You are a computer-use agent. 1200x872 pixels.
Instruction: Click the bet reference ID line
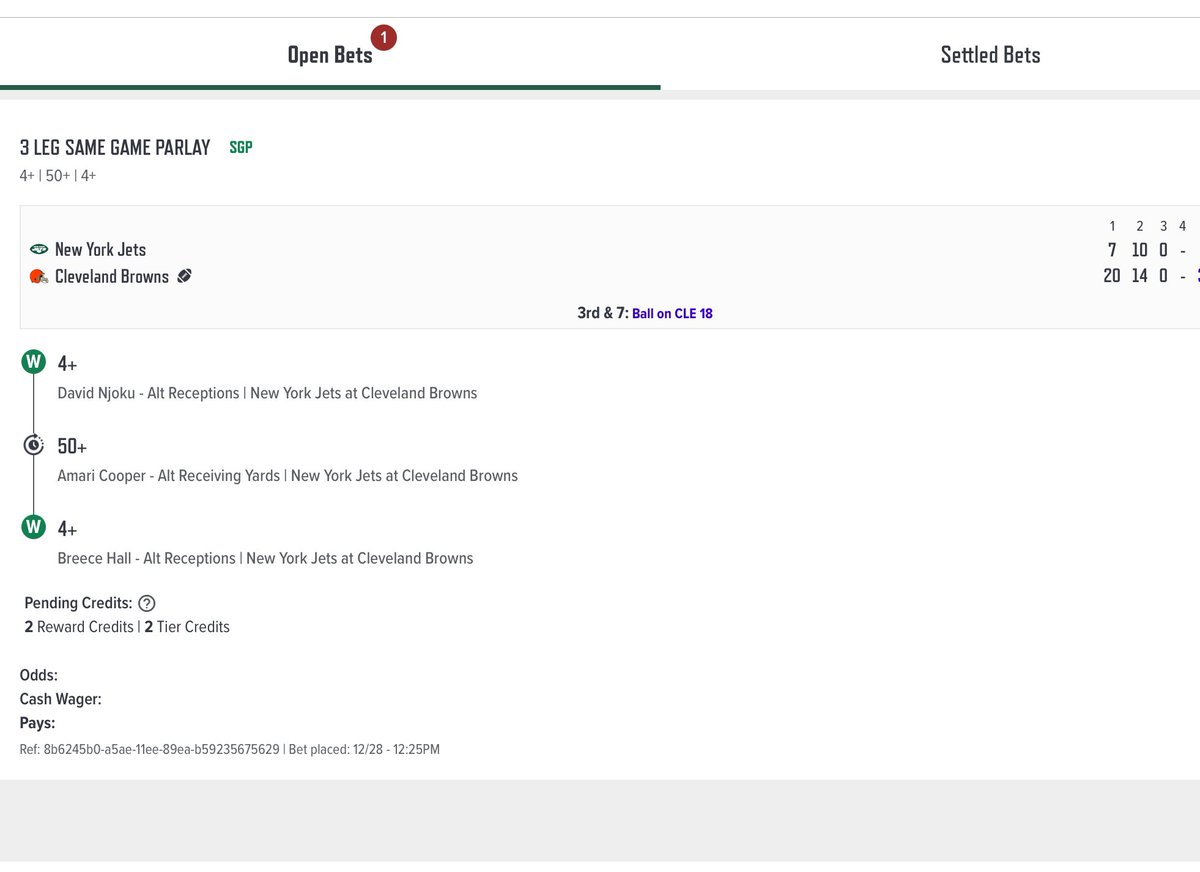tap(230, 749)
